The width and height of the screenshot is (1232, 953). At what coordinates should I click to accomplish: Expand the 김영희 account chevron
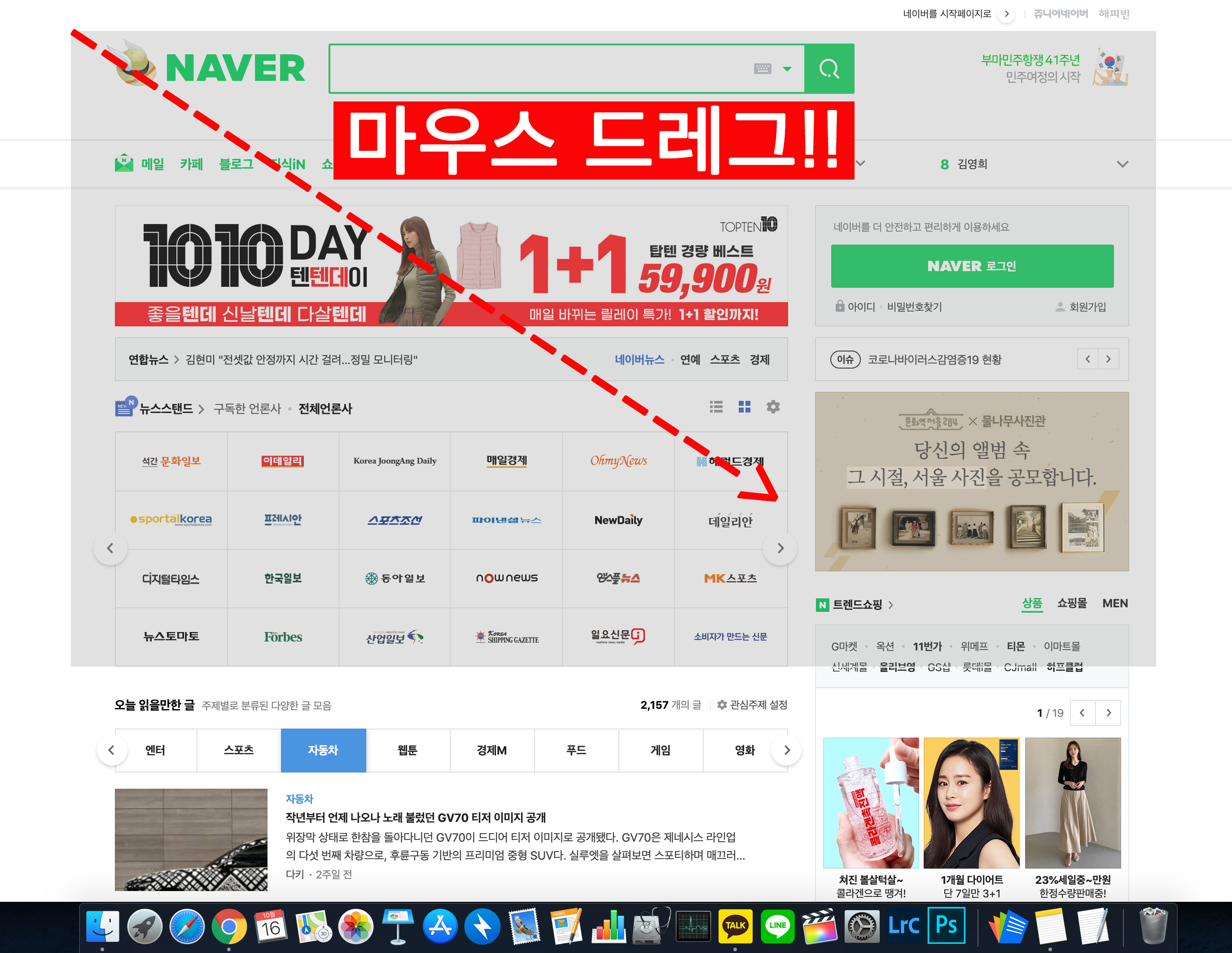[x=1122, y=164]
